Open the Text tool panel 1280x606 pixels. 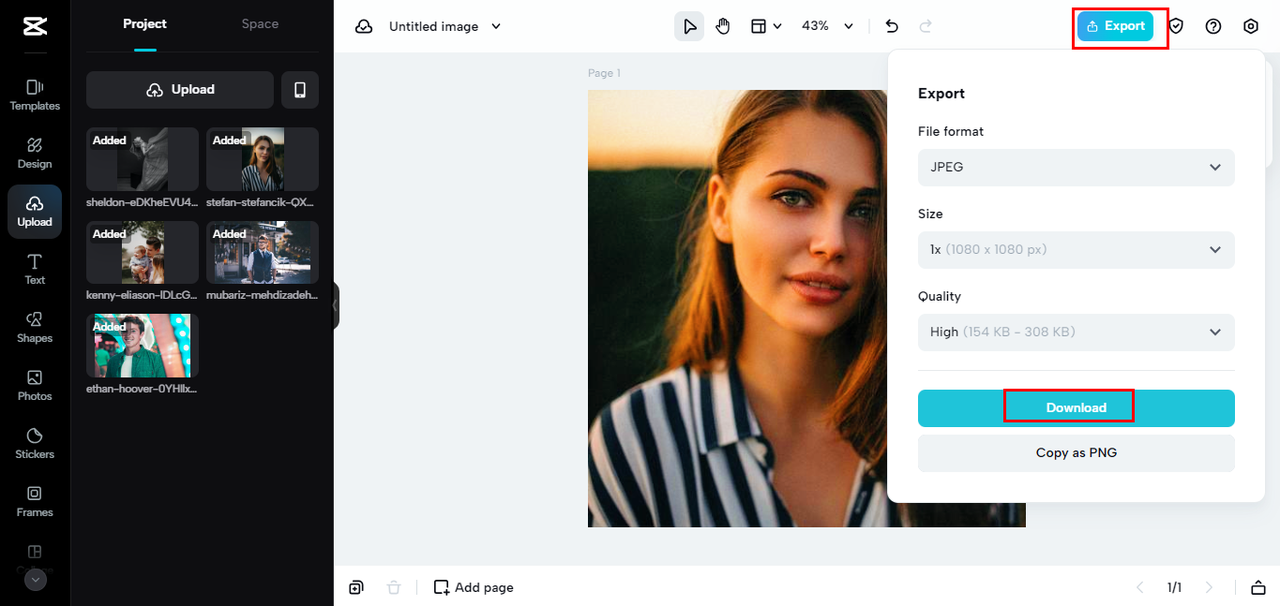(35, 269)
